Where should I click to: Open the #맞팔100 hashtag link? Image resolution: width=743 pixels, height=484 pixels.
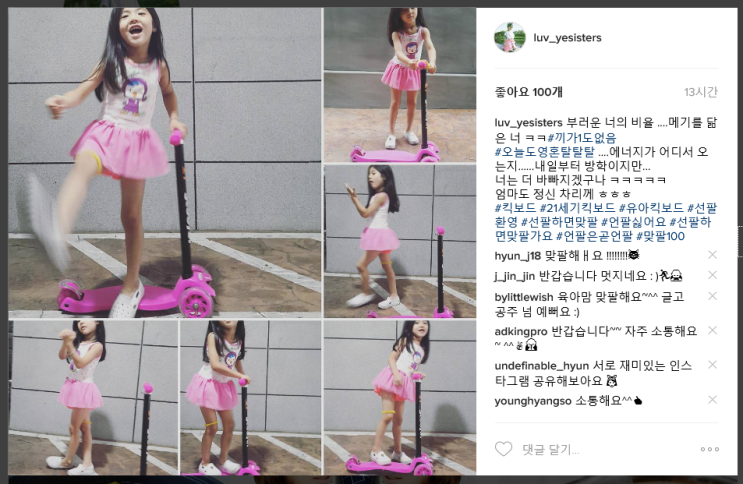tap(661, 236)
